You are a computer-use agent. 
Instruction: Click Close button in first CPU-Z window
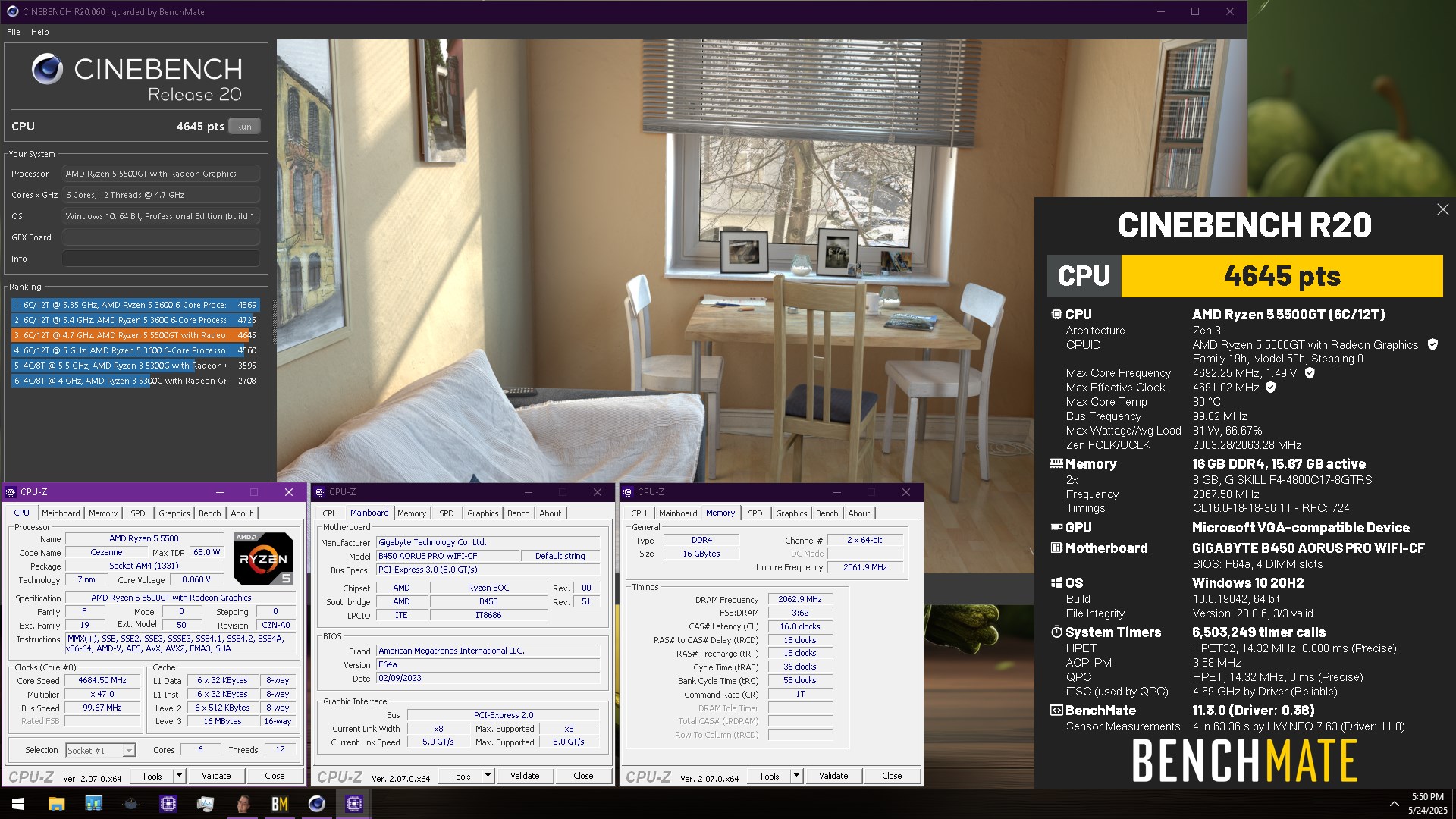click(x=275, y=776)
